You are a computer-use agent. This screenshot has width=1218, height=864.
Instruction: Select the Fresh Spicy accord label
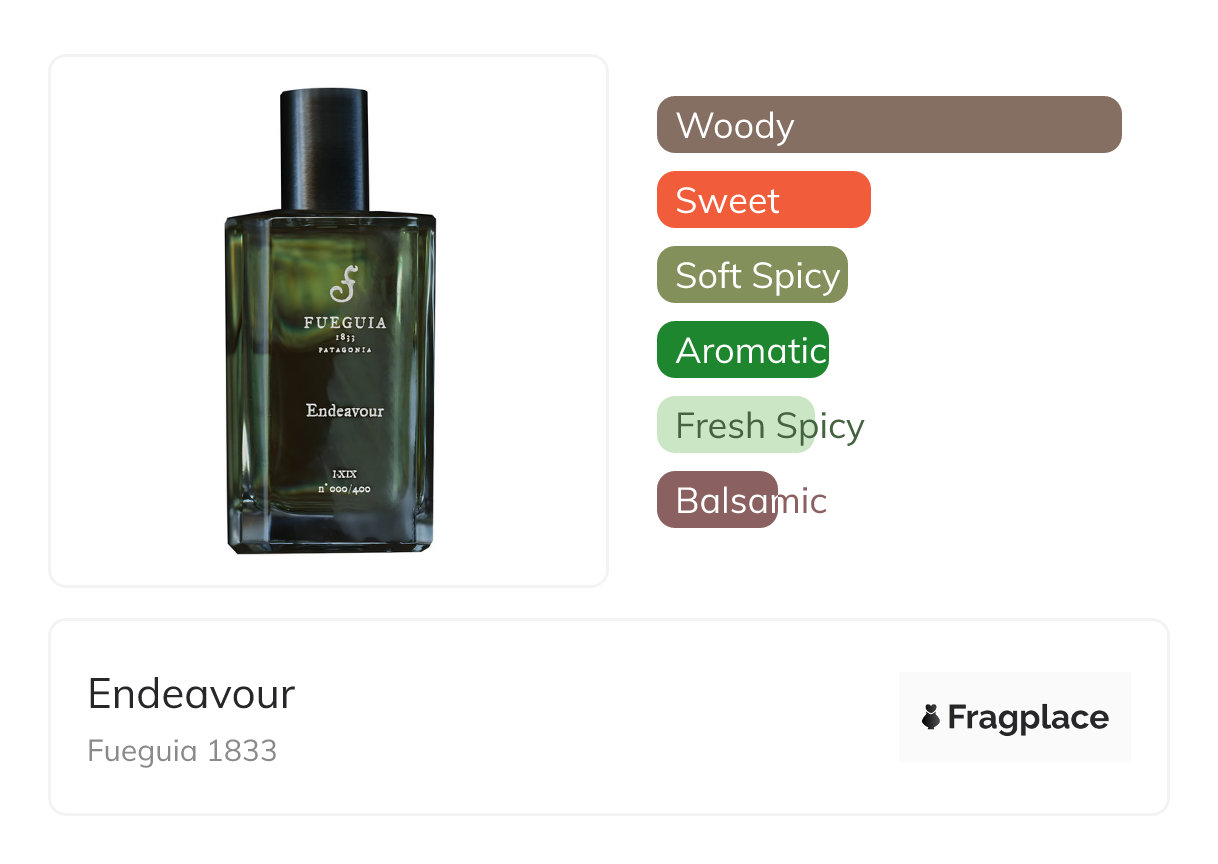(769, 426)
